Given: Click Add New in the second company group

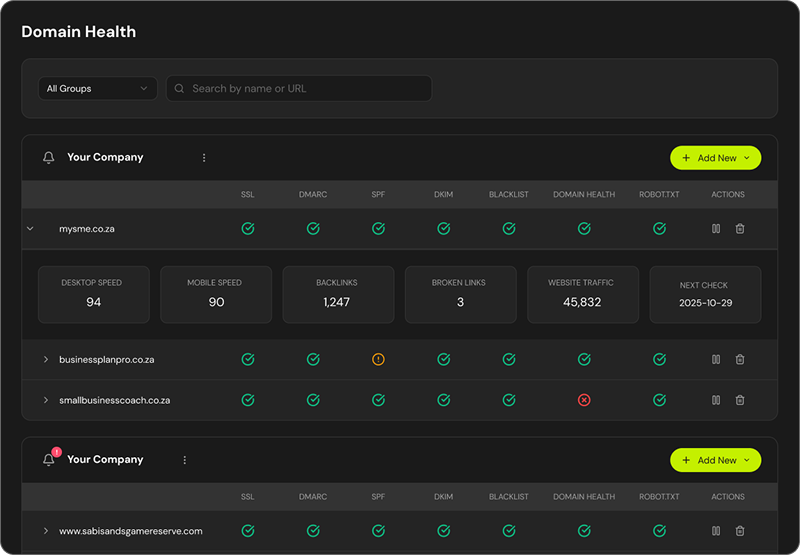Looking at the screenshot, I should point(715,460).
